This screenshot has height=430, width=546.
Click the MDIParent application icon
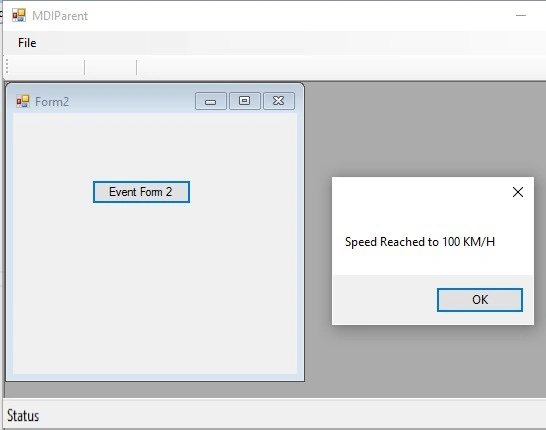19,15
